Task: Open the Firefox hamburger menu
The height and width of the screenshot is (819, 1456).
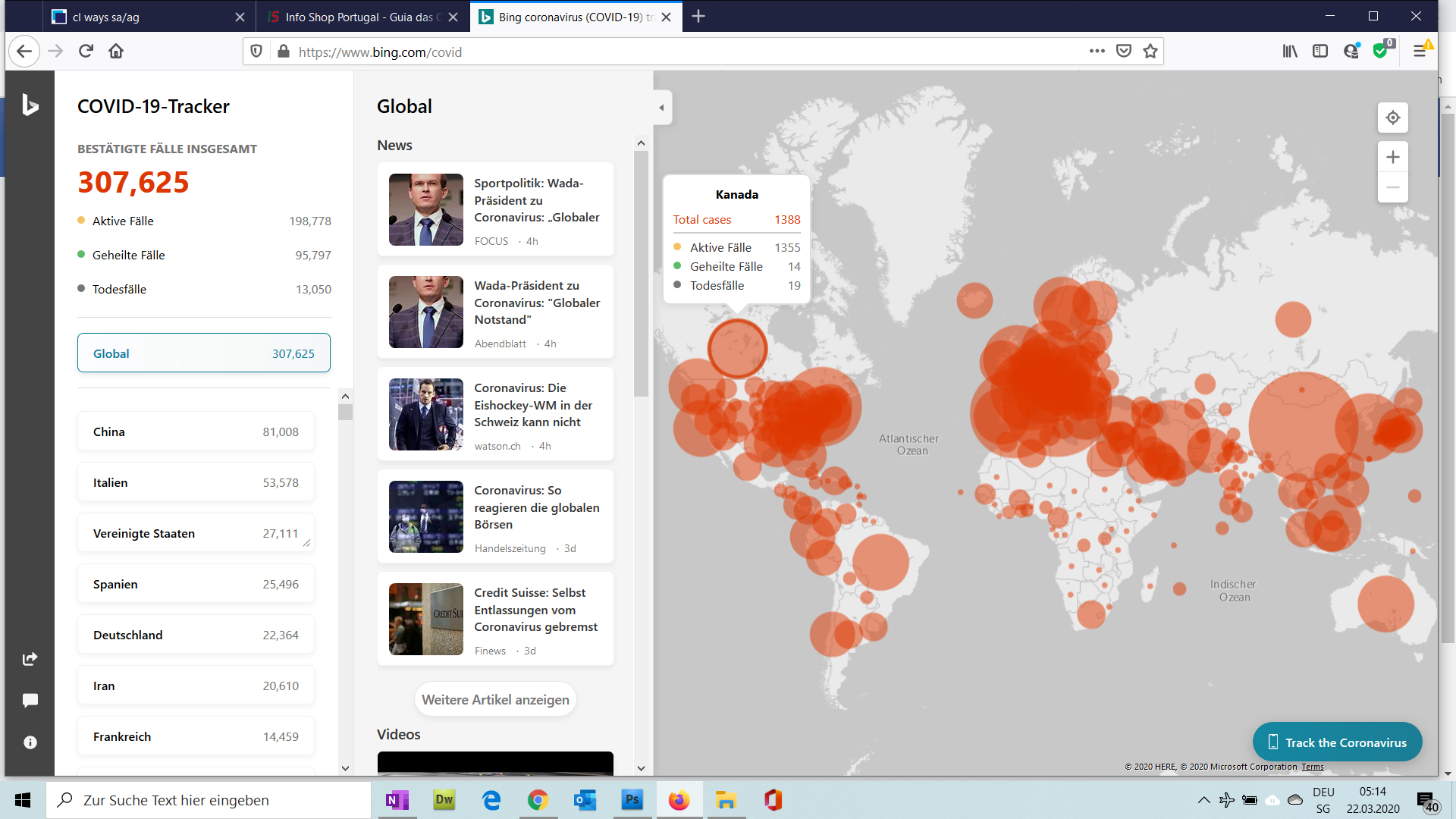Action: [x=1420, y=52]
